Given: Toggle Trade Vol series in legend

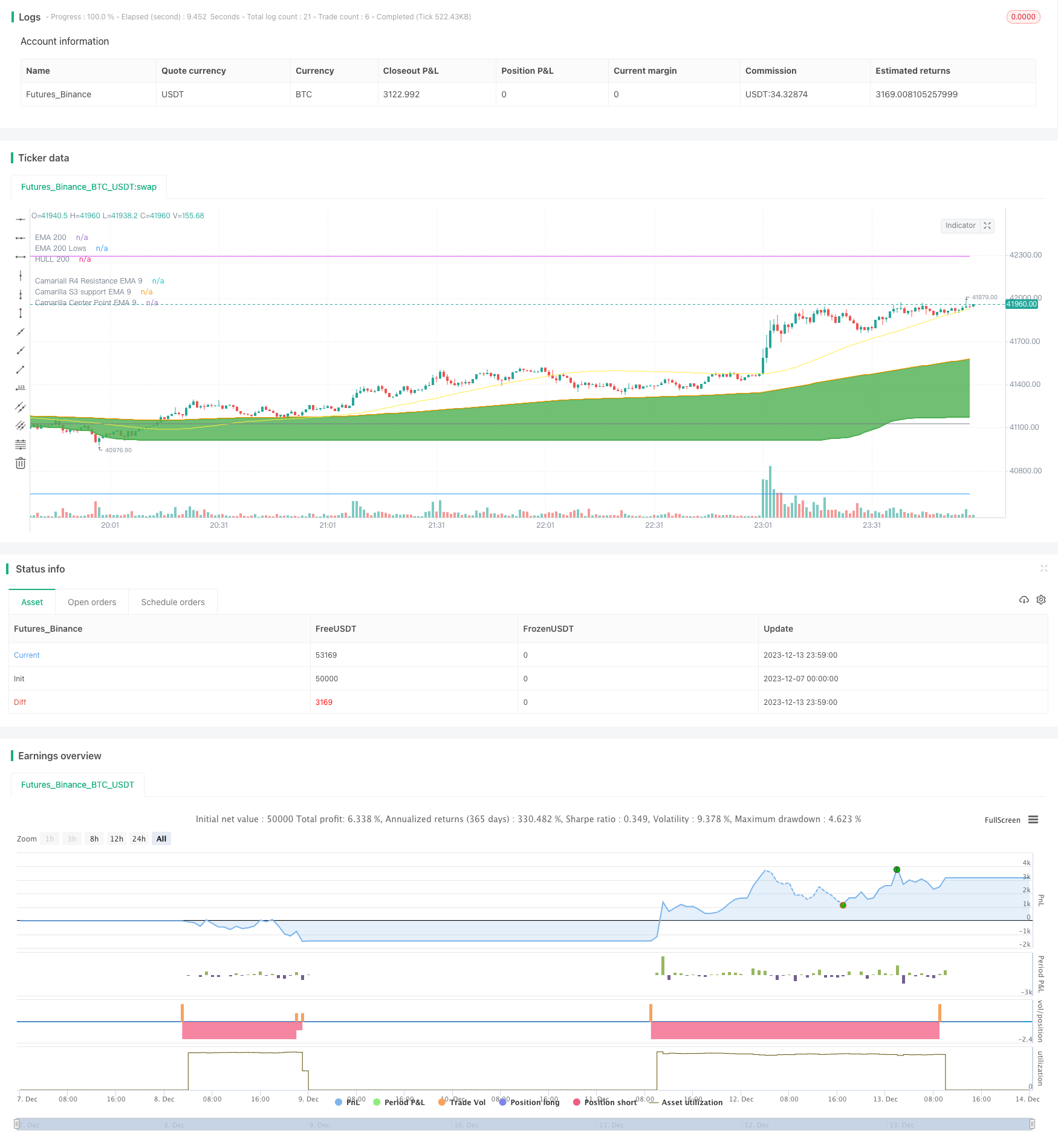Looking at the screenshot, I should (462, 1102).
